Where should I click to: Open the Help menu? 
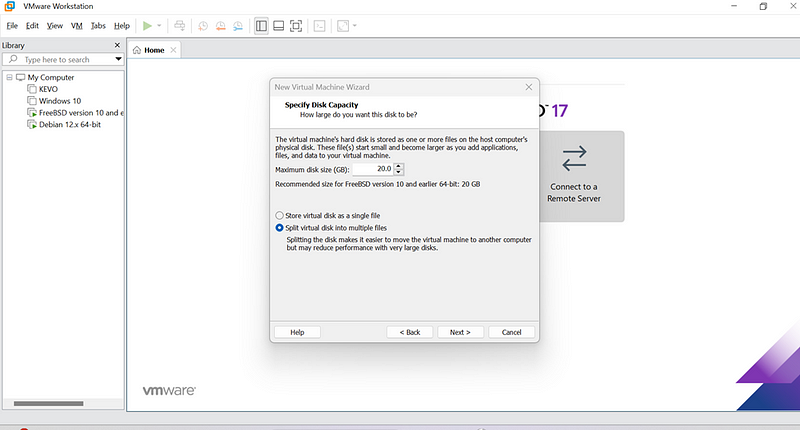coord(121,26)
